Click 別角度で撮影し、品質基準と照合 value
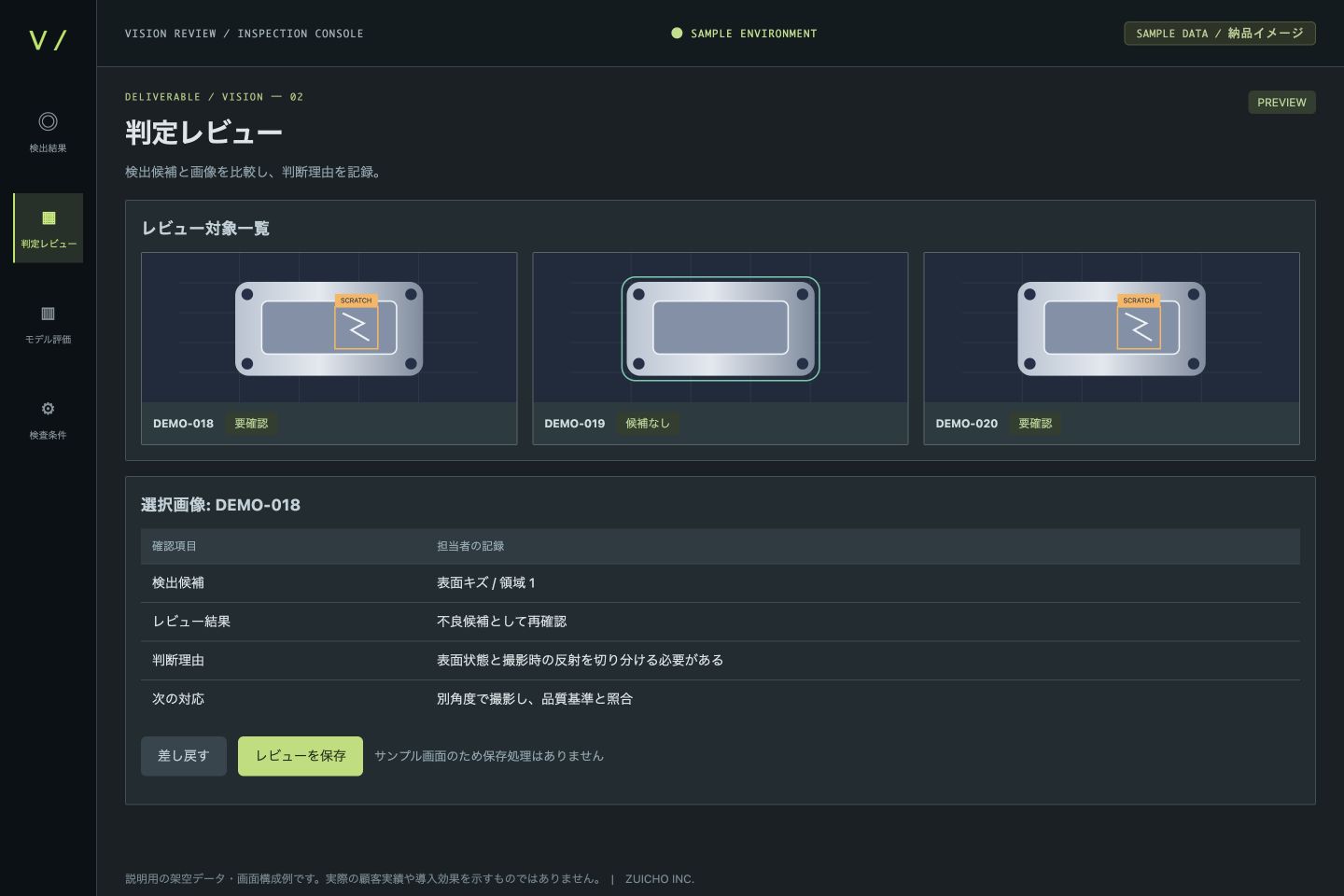Image resolution: width=1344 pixels, height=896 pixels. 535,699
